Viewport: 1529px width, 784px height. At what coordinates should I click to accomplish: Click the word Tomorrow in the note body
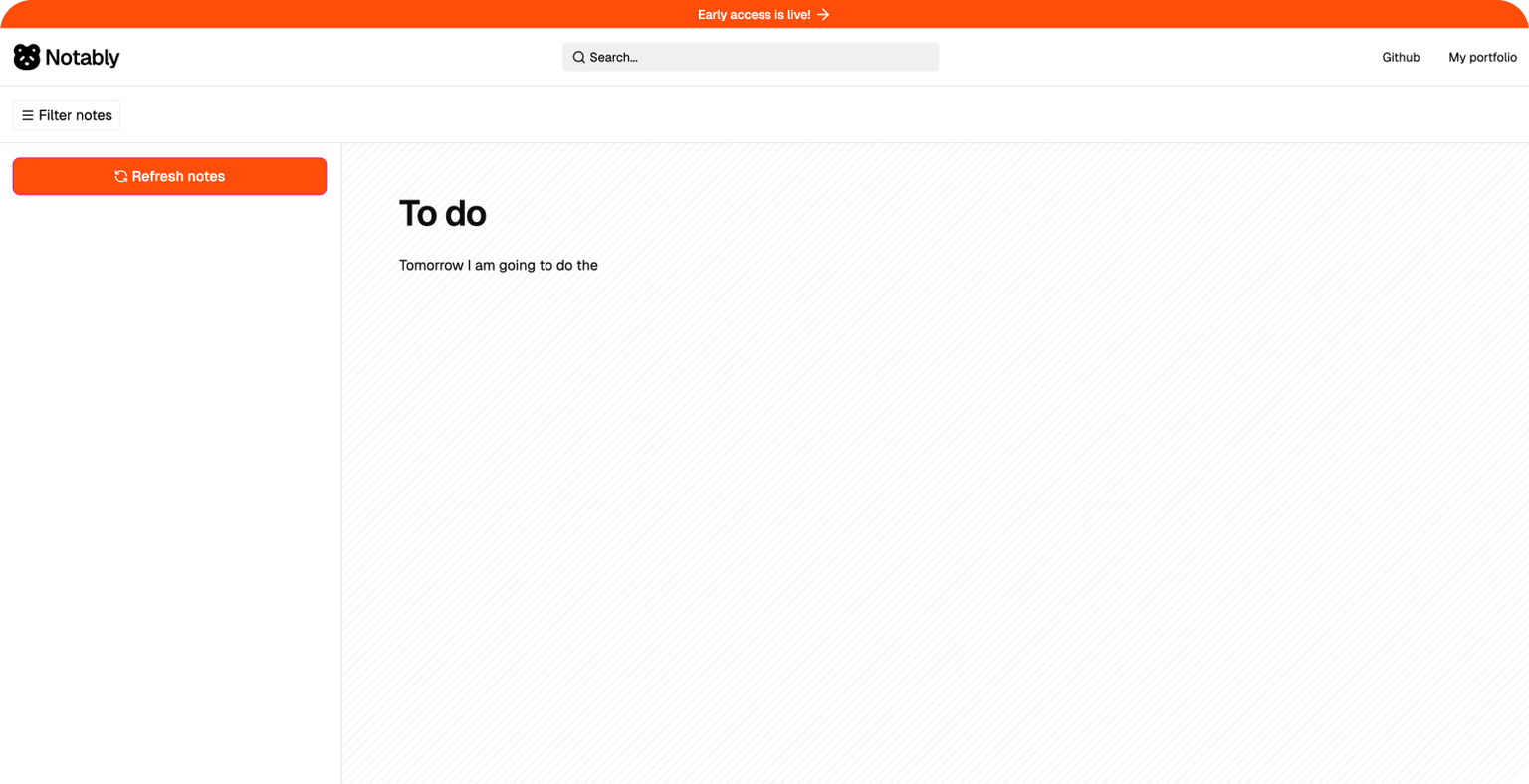(x=431, y=265)
